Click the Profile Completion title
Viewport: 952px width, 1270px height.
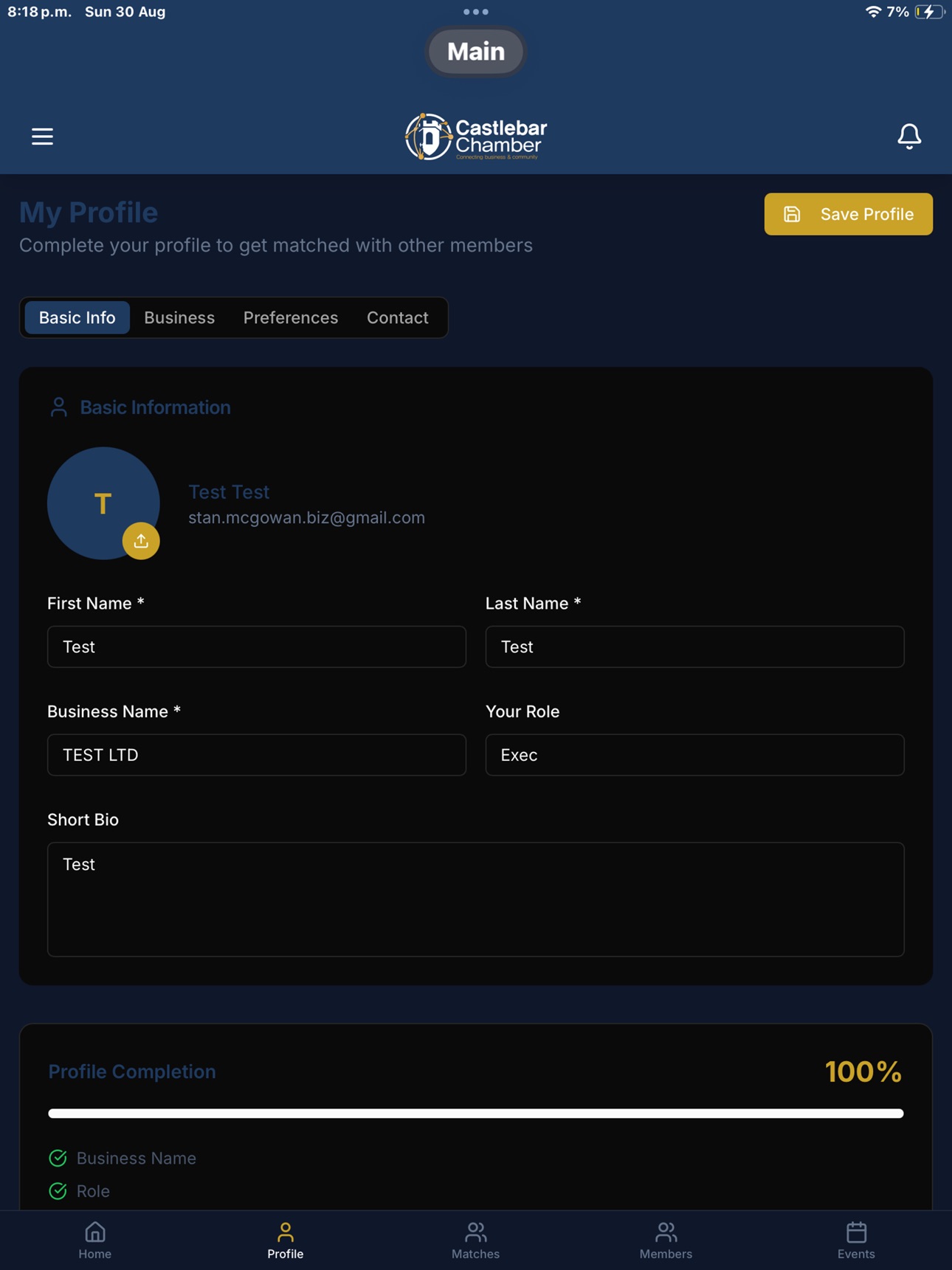(132, 1071)
